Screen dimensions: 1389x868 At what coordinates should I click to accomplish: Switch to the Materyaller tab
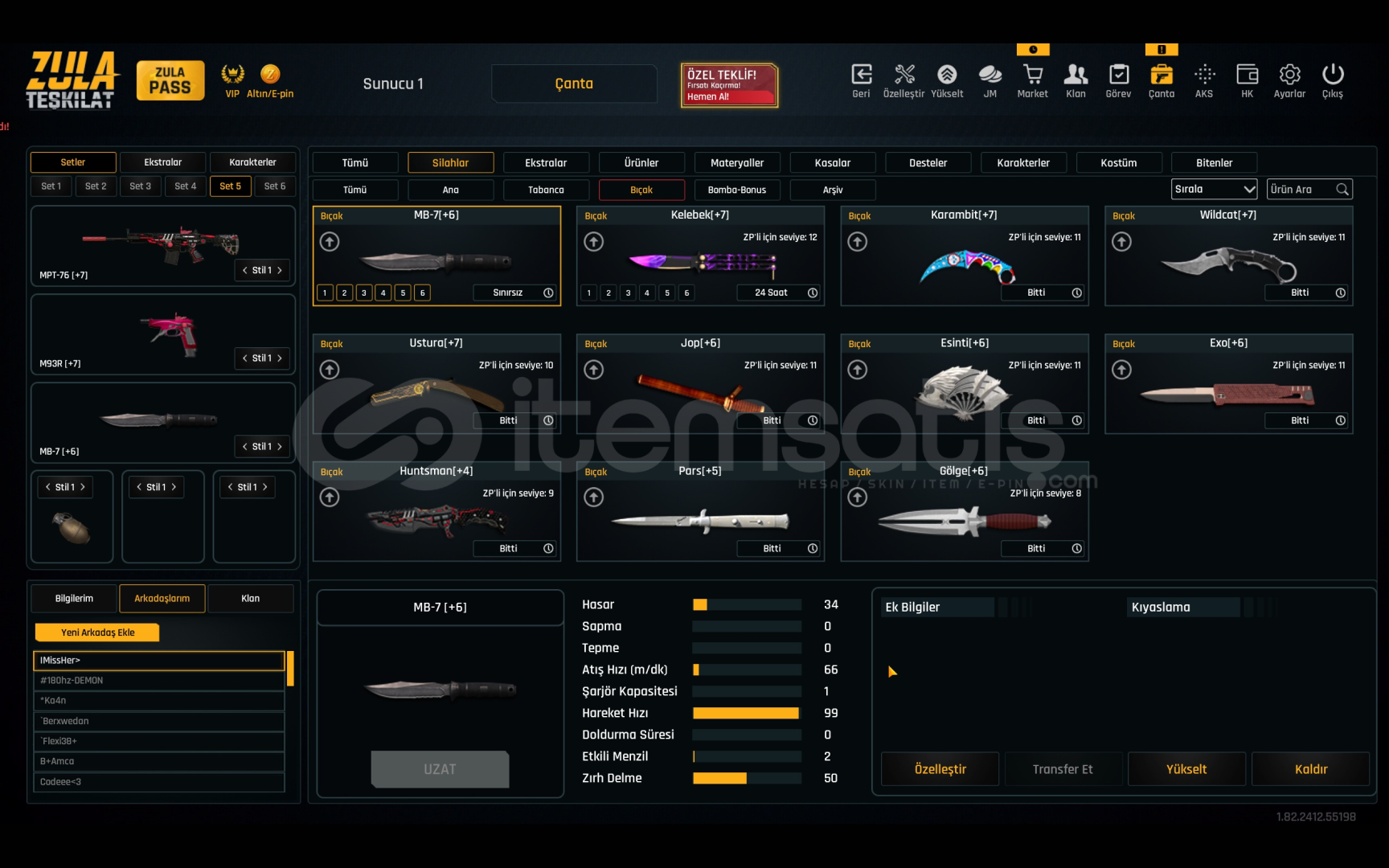(737, 163)
